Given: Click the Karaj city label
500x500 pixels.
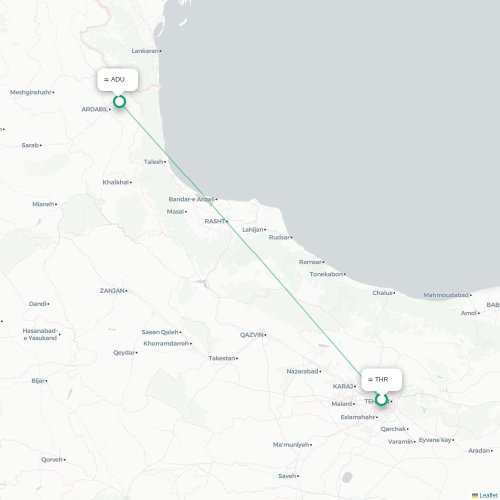Looking at the screenshot, I should click(343, 386).
